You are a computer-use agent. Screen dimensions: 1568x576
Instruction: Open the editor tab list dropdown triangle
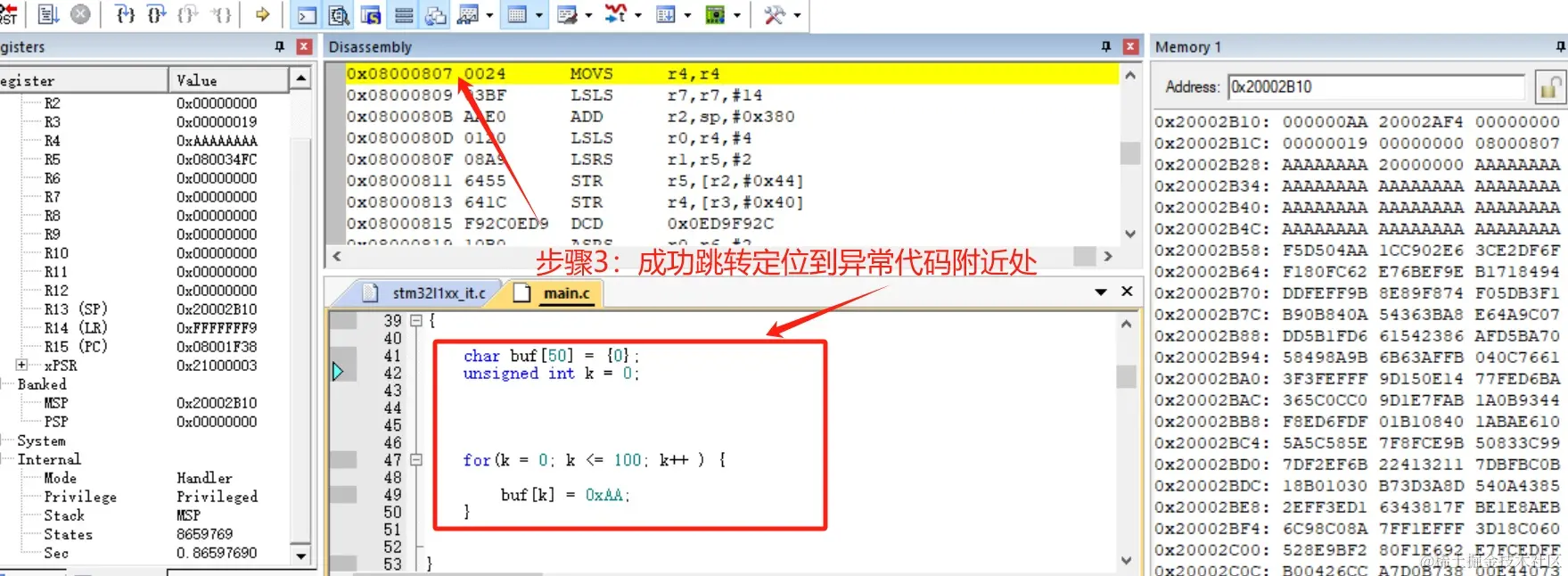click(1101, 292)
